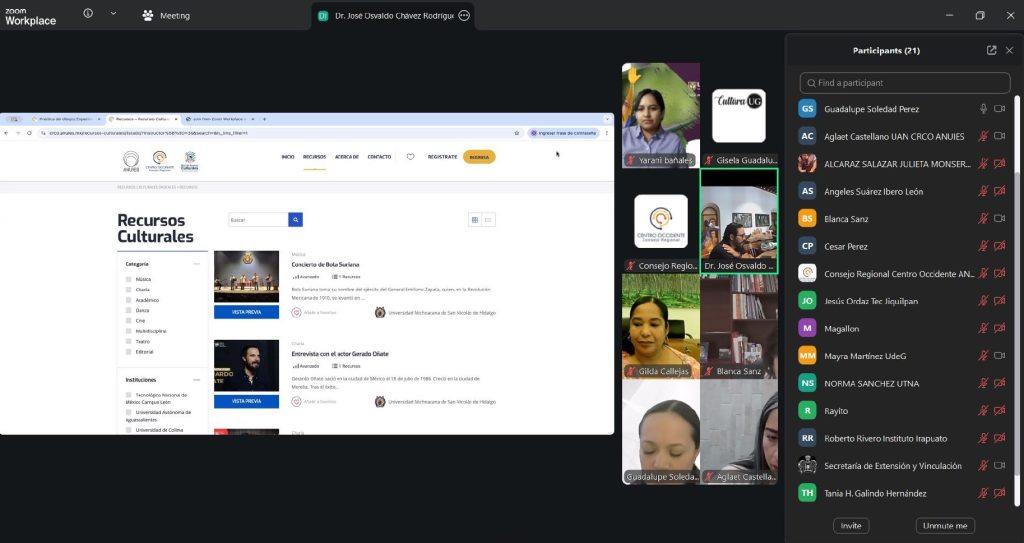Screen dimensions: 1024x543
Task: Switch to the Meeting tab
Action: (x=166, y=16)
